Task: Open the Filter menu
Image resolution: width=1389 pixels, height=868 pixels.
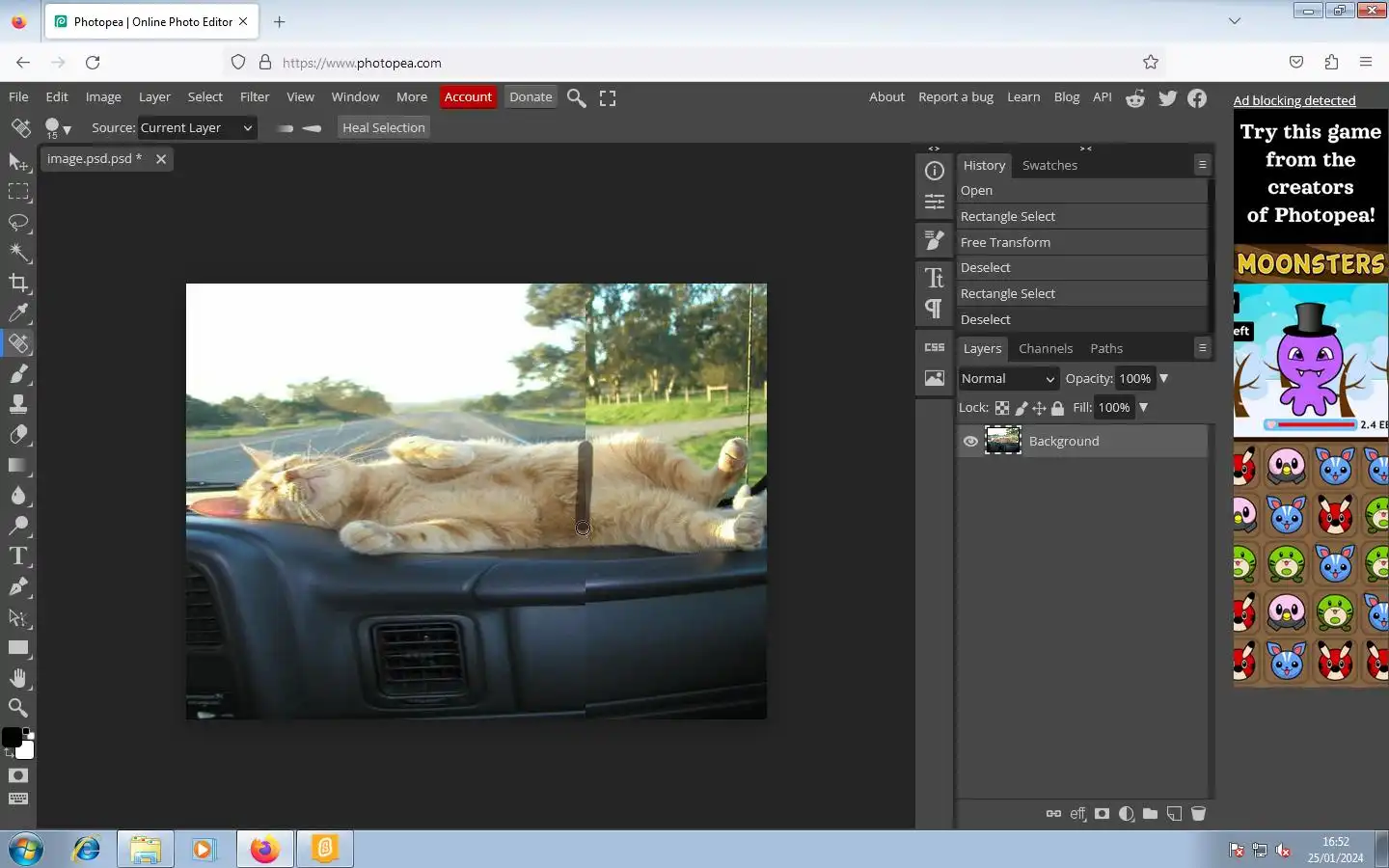Action: [x=255, y=96]
